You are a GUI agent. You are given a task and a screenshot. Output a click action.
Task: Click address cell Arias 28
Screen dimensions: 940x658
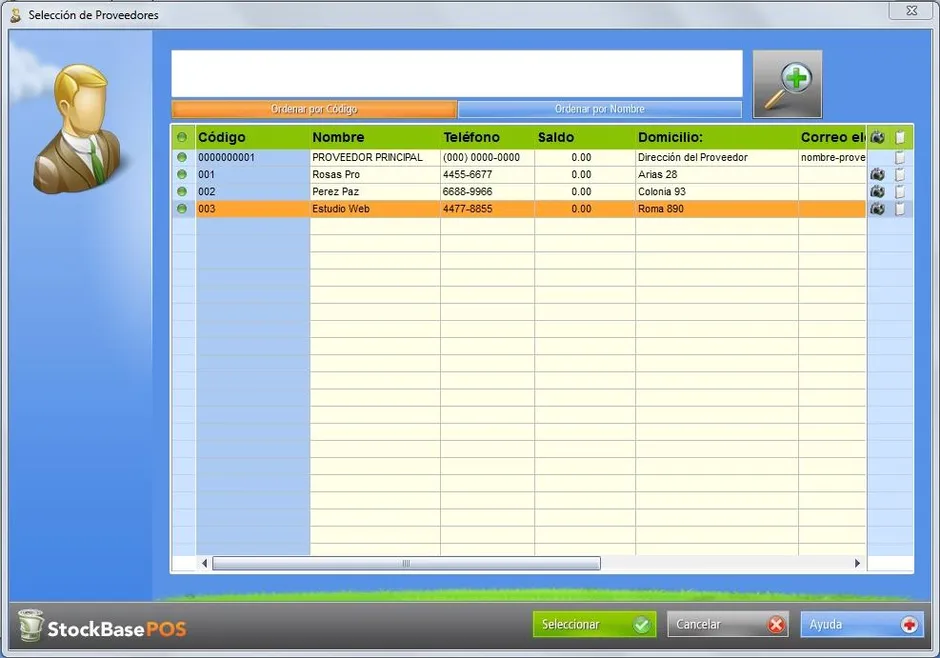[x=717, y=174]
